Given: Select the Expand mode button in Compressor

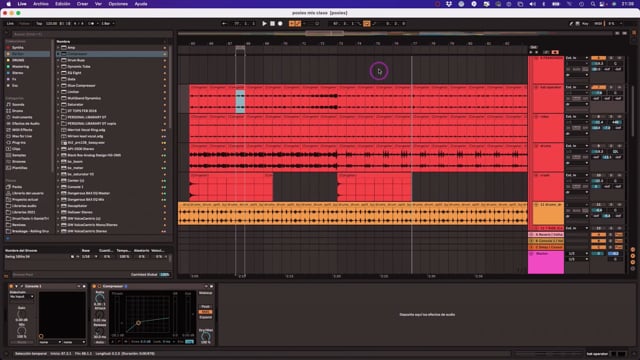Looking at the screenshot, I should point(205,317).
